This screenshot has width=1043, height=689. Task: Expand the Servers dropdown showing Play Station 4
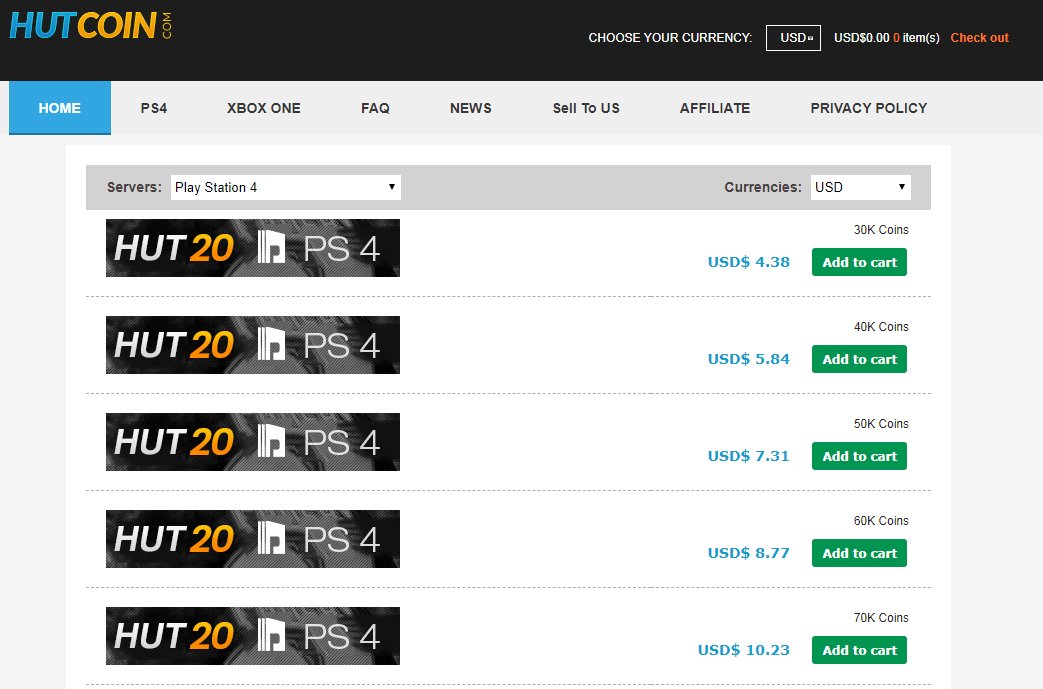pyautogui.click(x=286, y=187)
